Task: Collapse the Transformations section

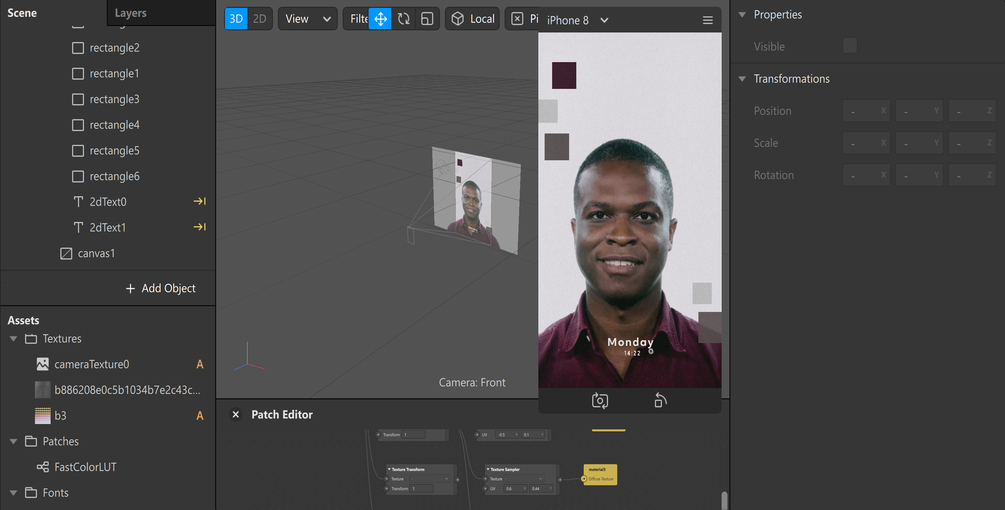Action: 742,79
